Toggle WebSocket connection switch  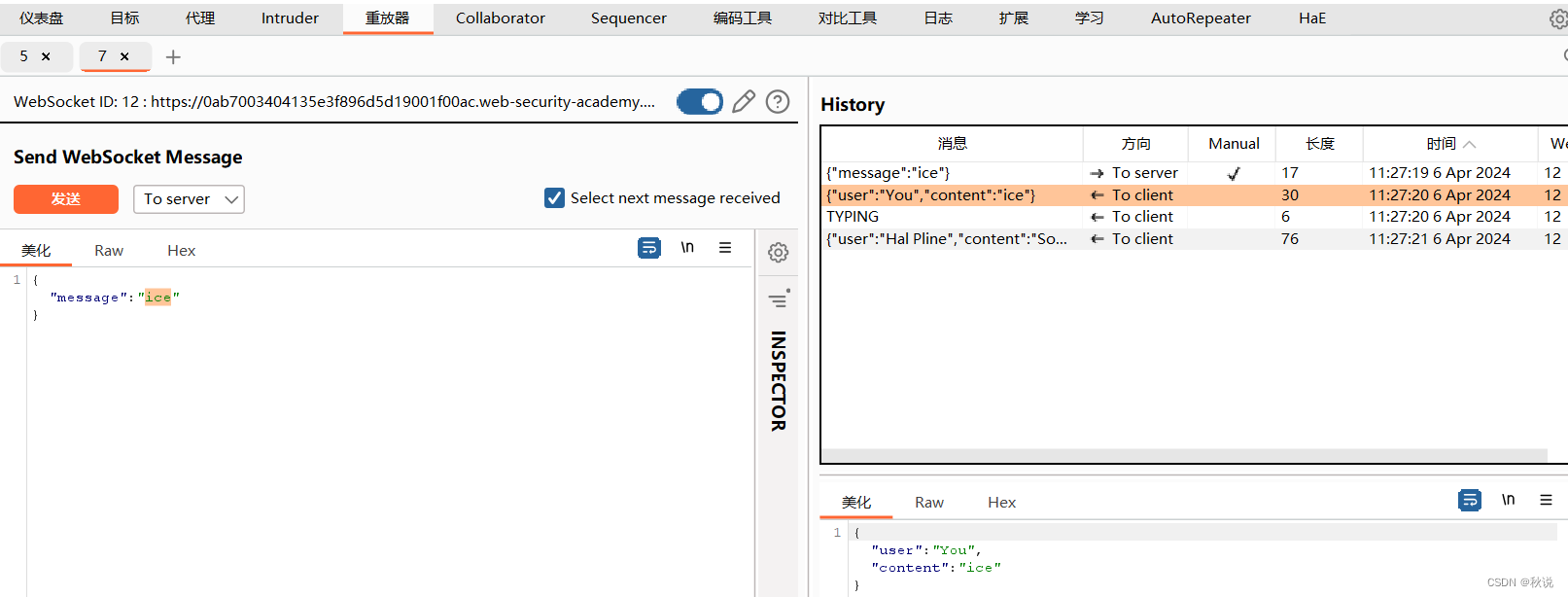(700, 101)
